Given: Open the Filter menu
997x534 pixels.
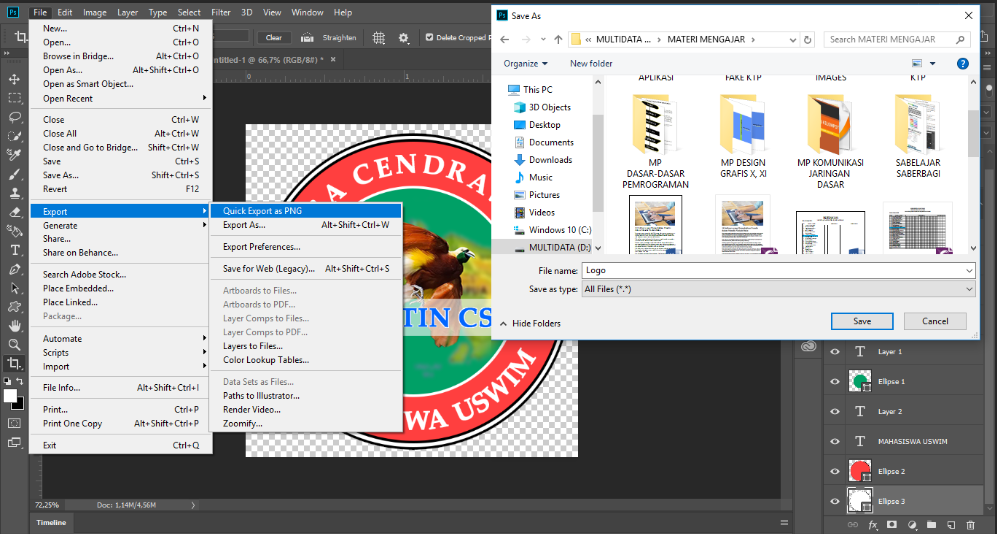Looking at the screenshot, I should (221, 12).
